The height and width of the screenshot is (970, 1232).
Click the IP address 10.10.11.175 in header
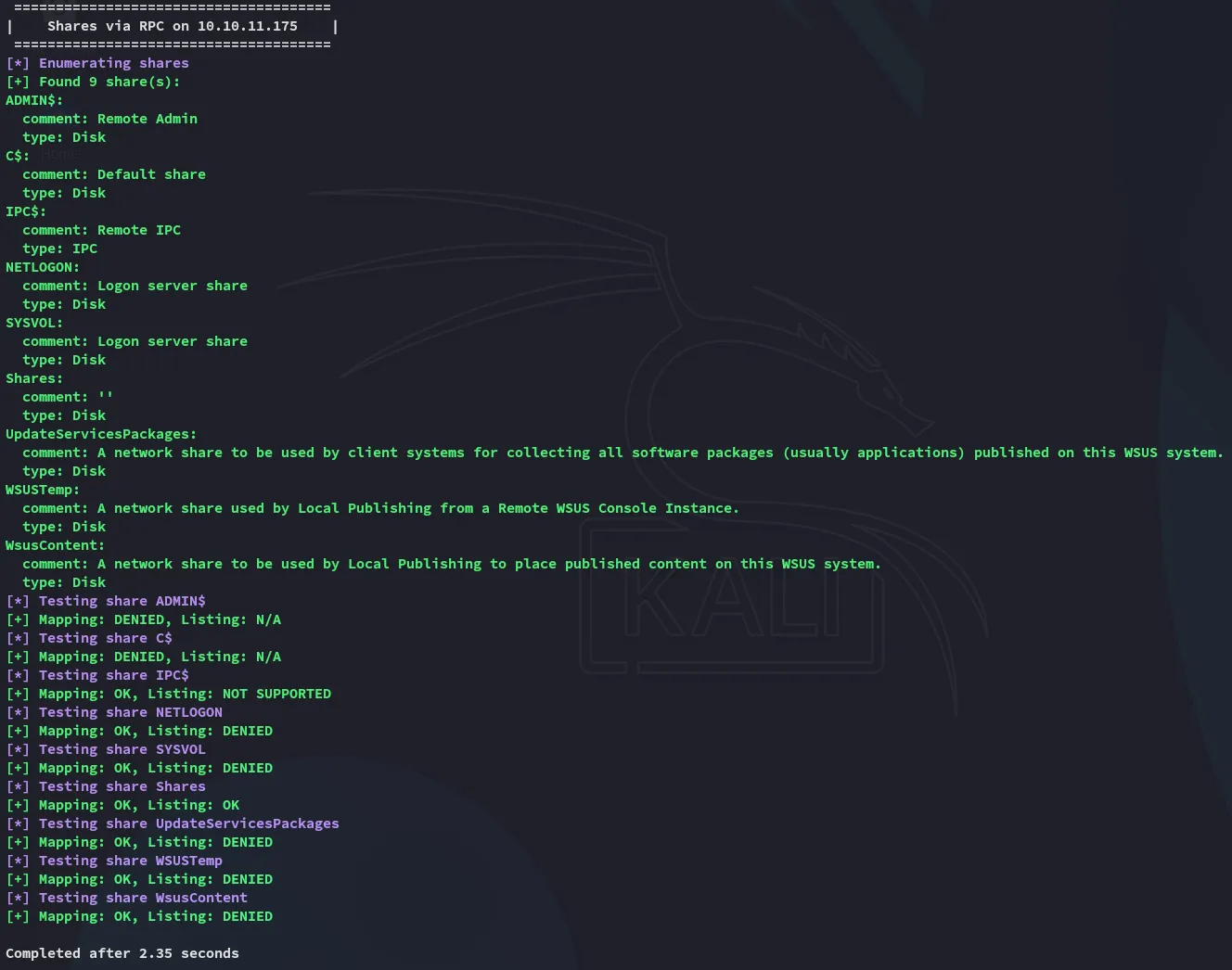[247, 26]
